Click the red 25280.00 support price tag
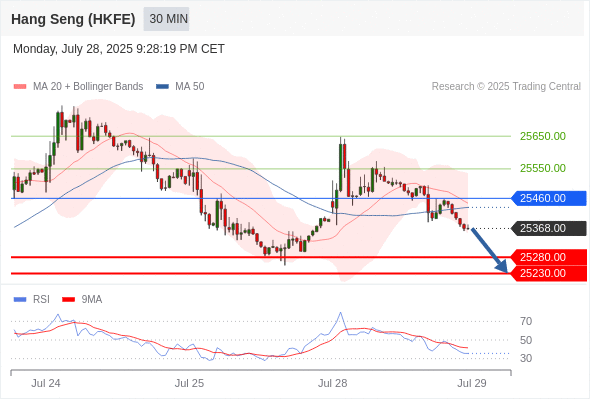The image size is (590, 400). (x=549, y=257)
